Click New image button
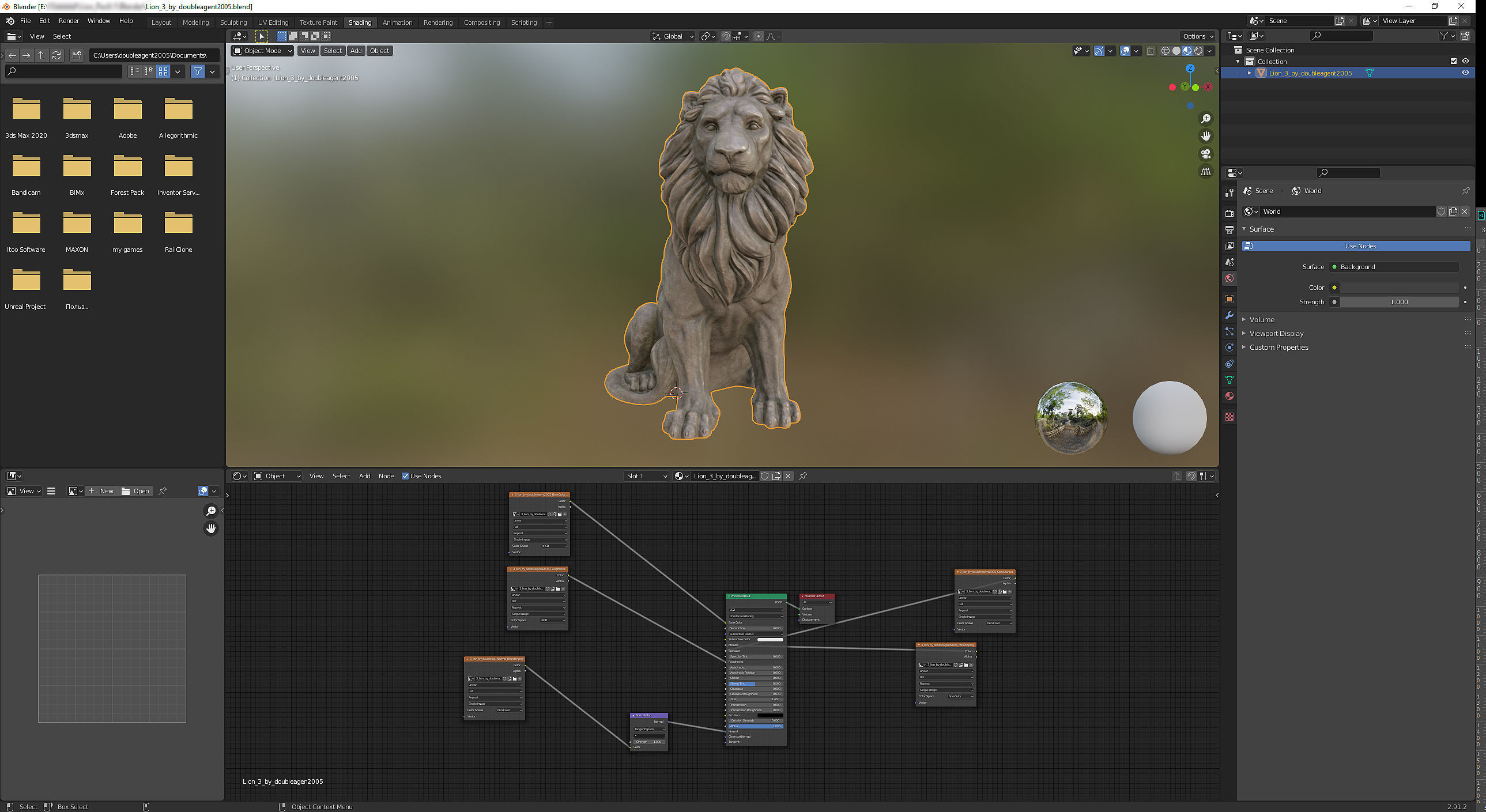Viewport: 1486px width, 812px height. click(101, 492)
